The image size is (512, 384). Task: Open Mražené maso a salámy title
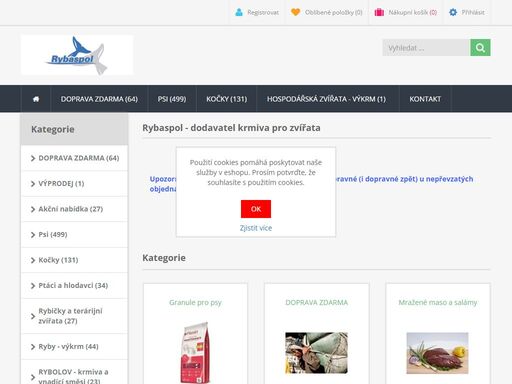(x=438, y=303)
